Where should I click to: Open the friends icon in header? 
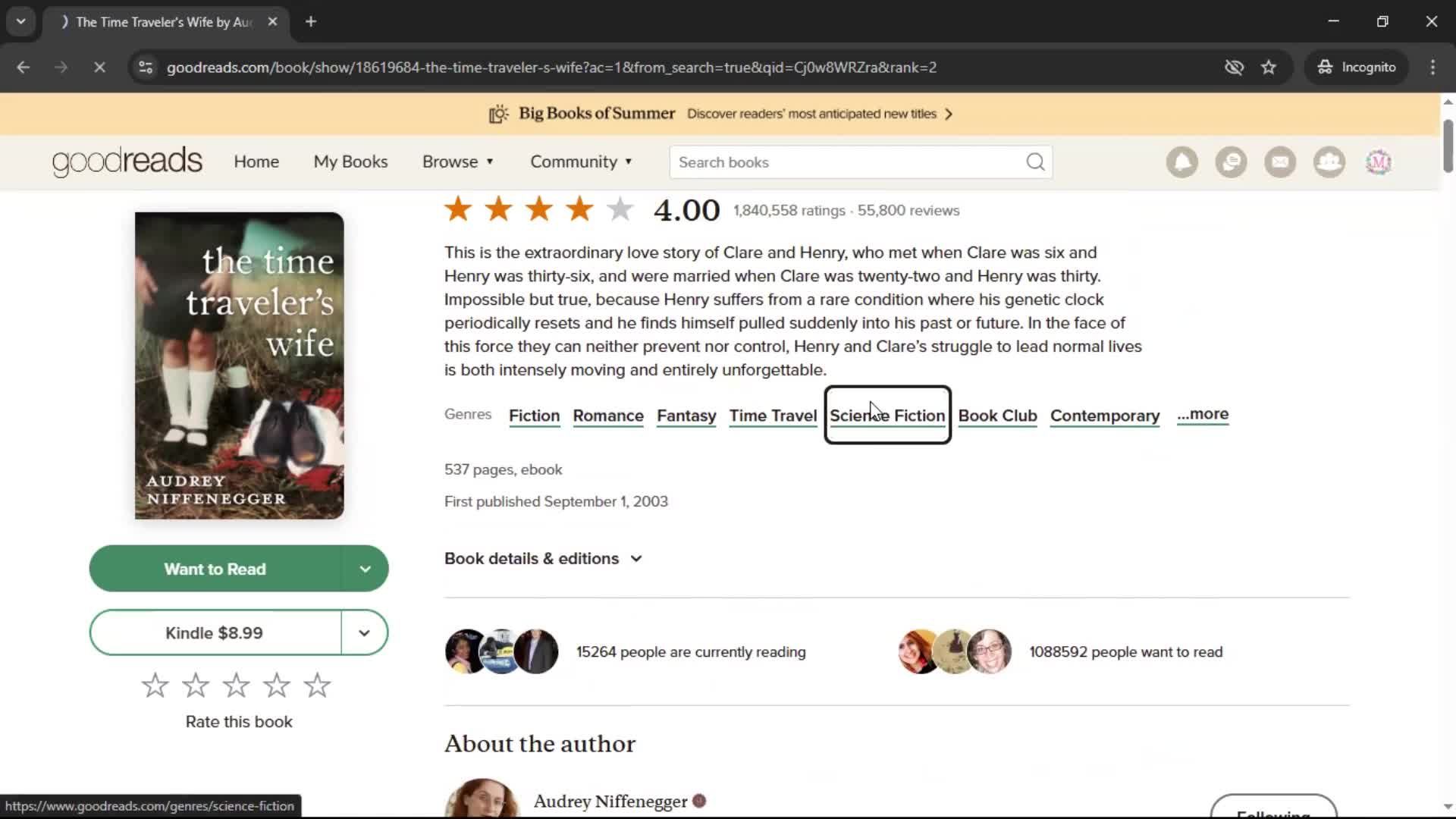click(1329, 162)
